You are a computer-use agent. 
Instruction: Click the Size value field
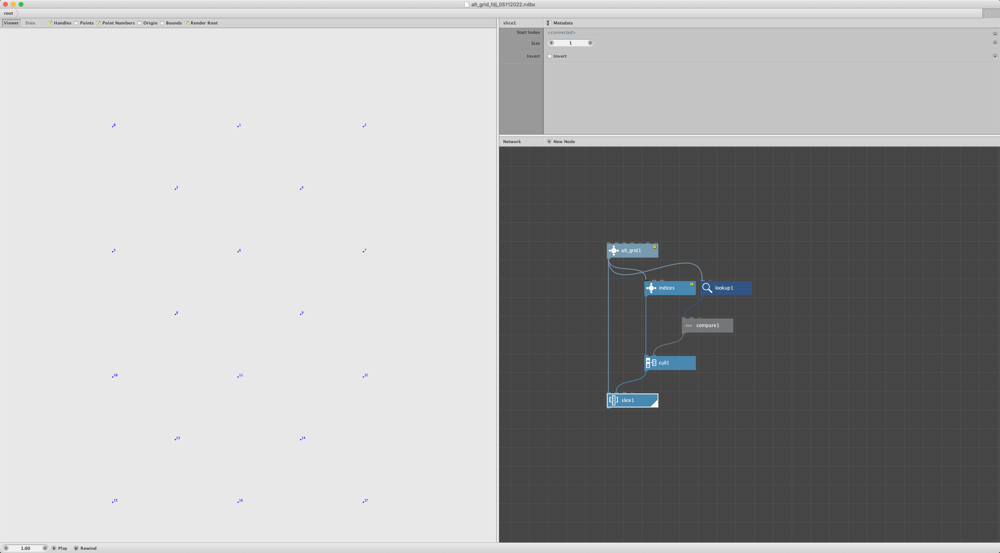coord(571,43)
